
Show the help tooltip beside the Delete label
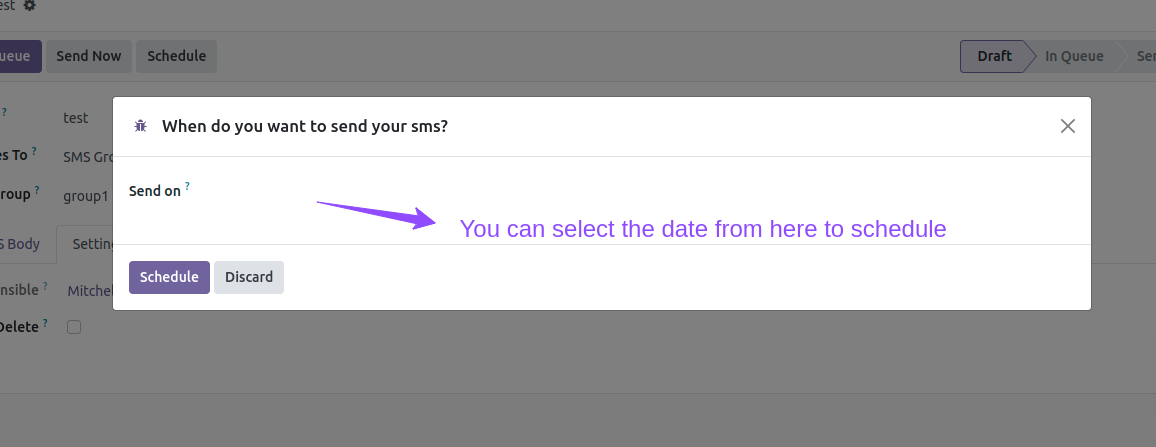pyautogui.click(x=45, y=323)
